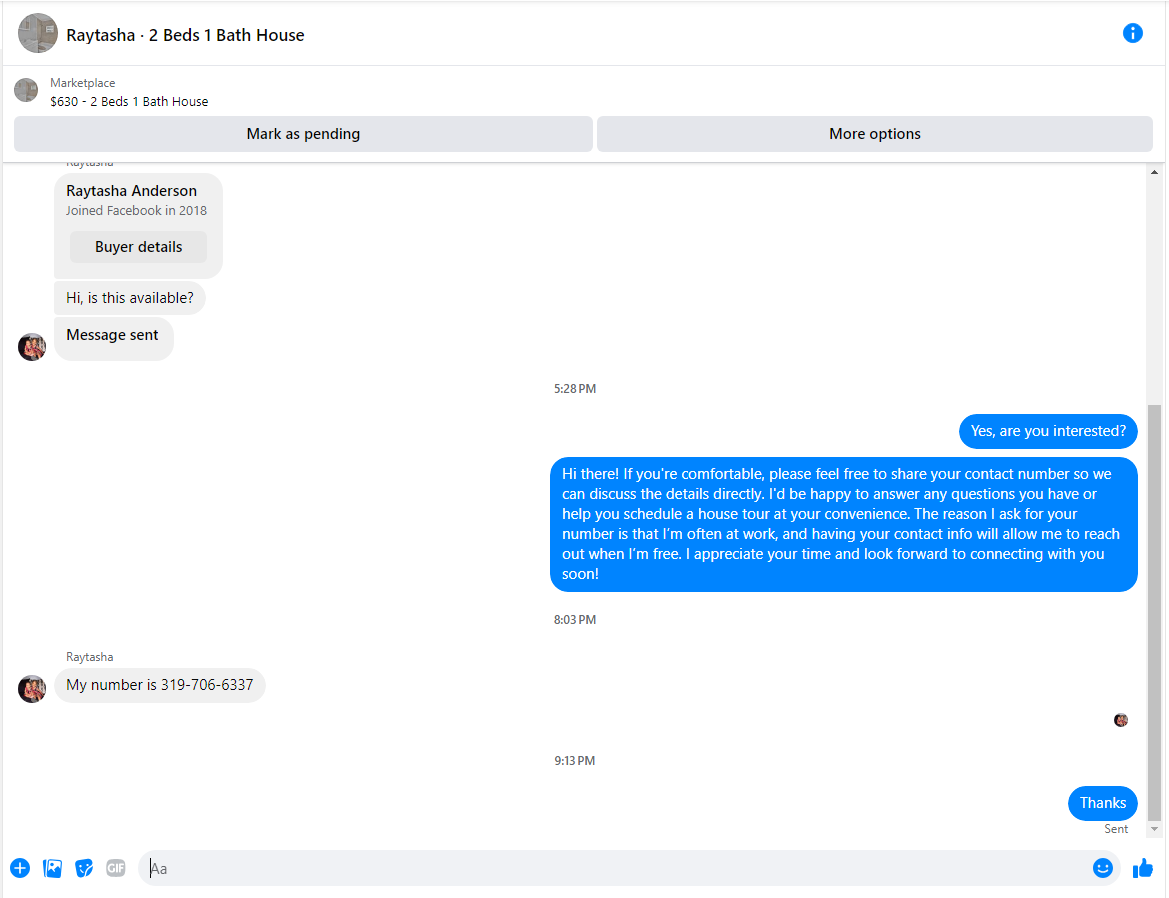View Buyer details
1169x898 pixels.
pyautogui.click(x=139, y=247)
